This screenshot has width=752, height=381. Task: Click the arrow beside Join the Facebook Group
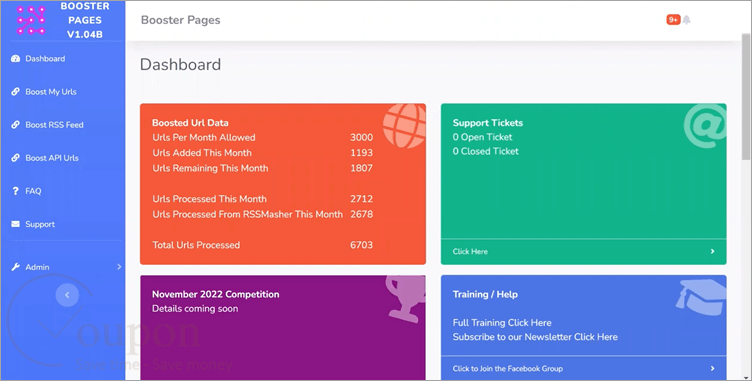coord(713,369)
